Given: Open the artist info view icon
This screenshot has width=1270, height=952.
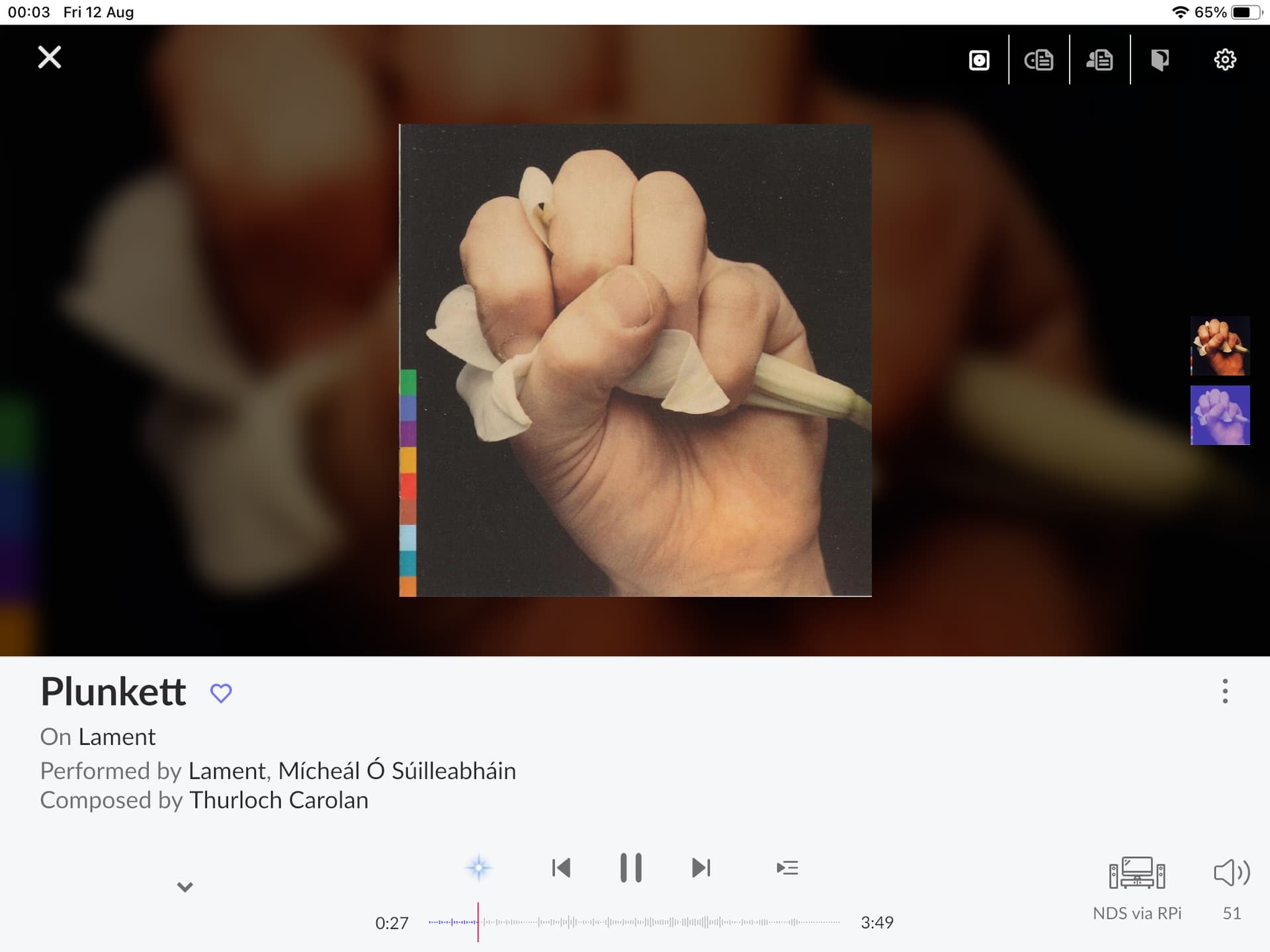Looking at the screenshot, I should [x=1099, y=60].
